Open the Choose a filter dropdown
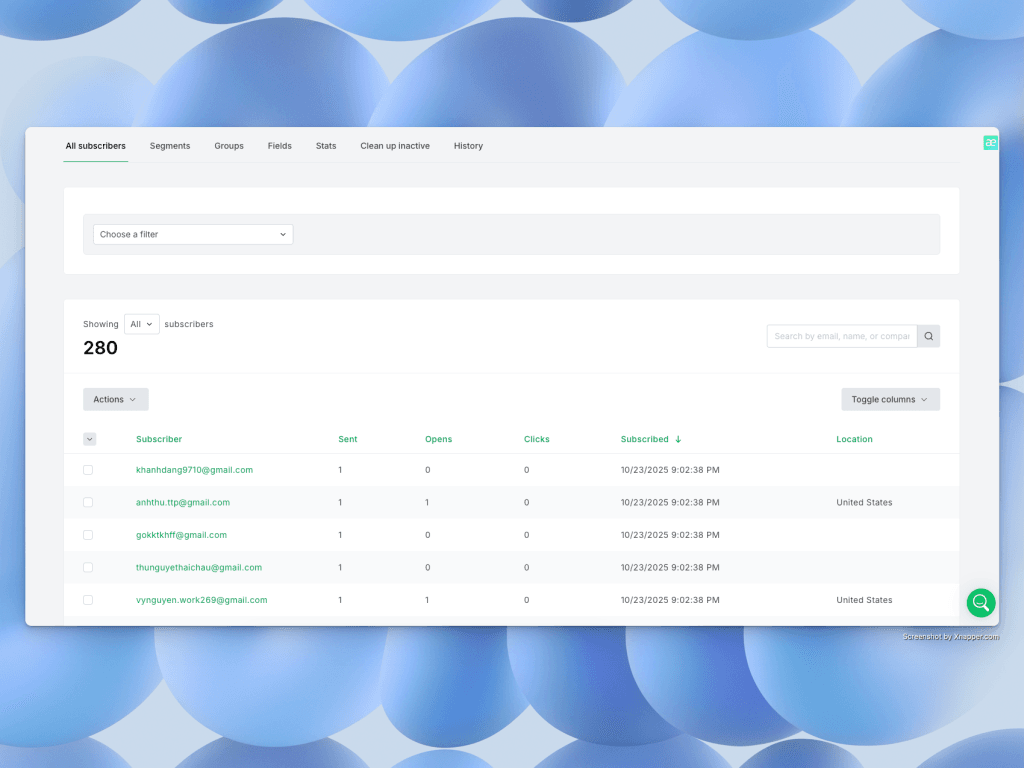1024x768 pixels. (193, 234)
